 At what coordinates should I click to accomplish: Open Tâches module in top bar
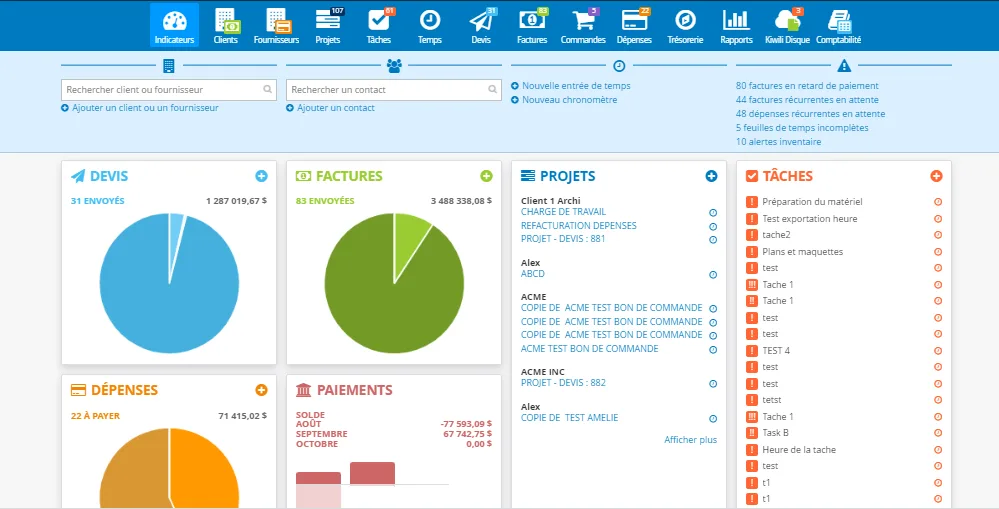[378, 25]
